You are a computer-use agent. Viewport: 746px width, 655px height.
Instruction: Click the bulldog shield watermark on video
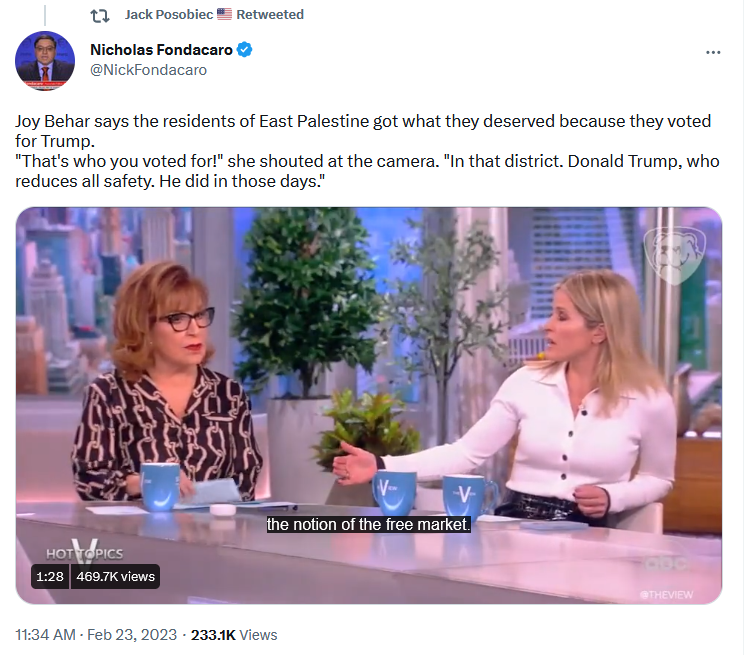(x=674, y=255)
